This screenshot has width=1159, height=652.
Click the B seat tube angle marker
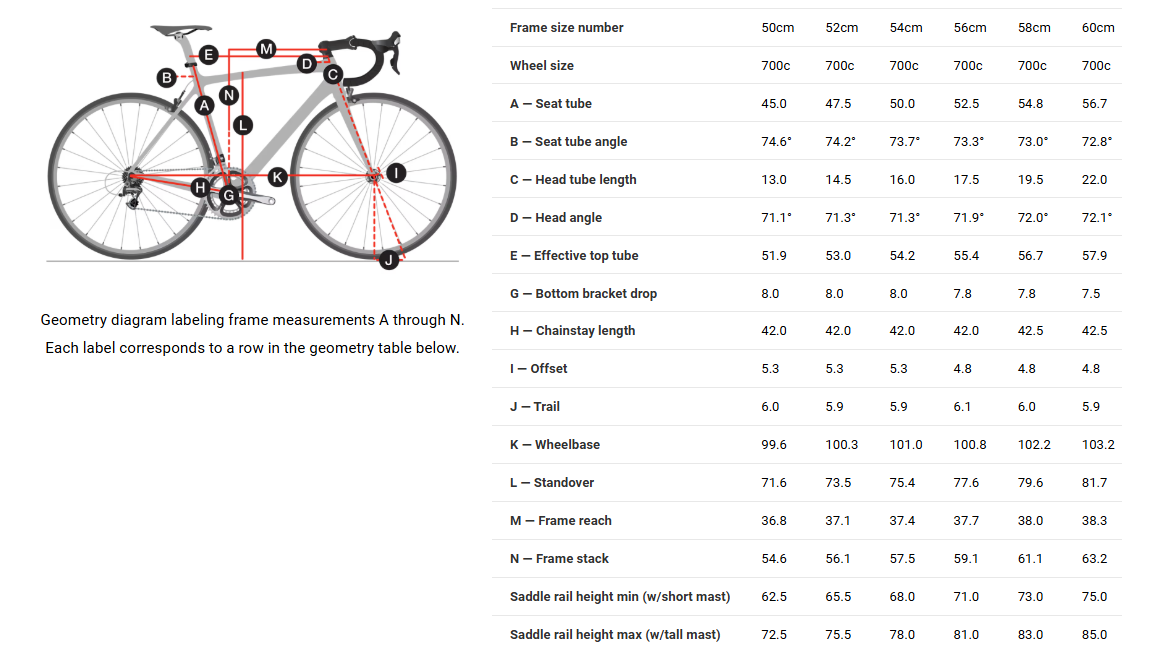pos(167,77)
